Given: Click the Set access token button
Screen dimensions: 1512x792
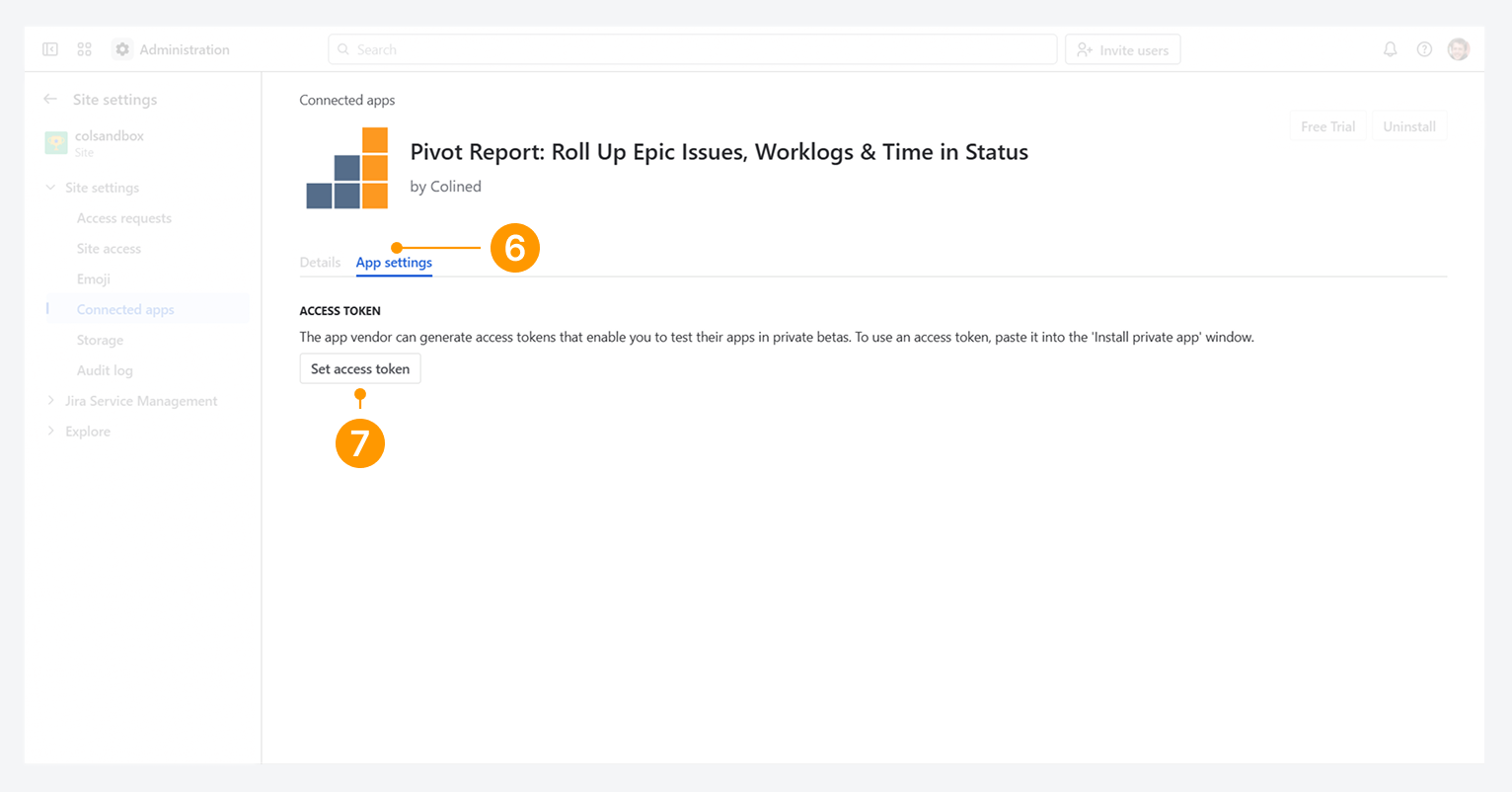Looking at the screenshot, I should (360, 368).
